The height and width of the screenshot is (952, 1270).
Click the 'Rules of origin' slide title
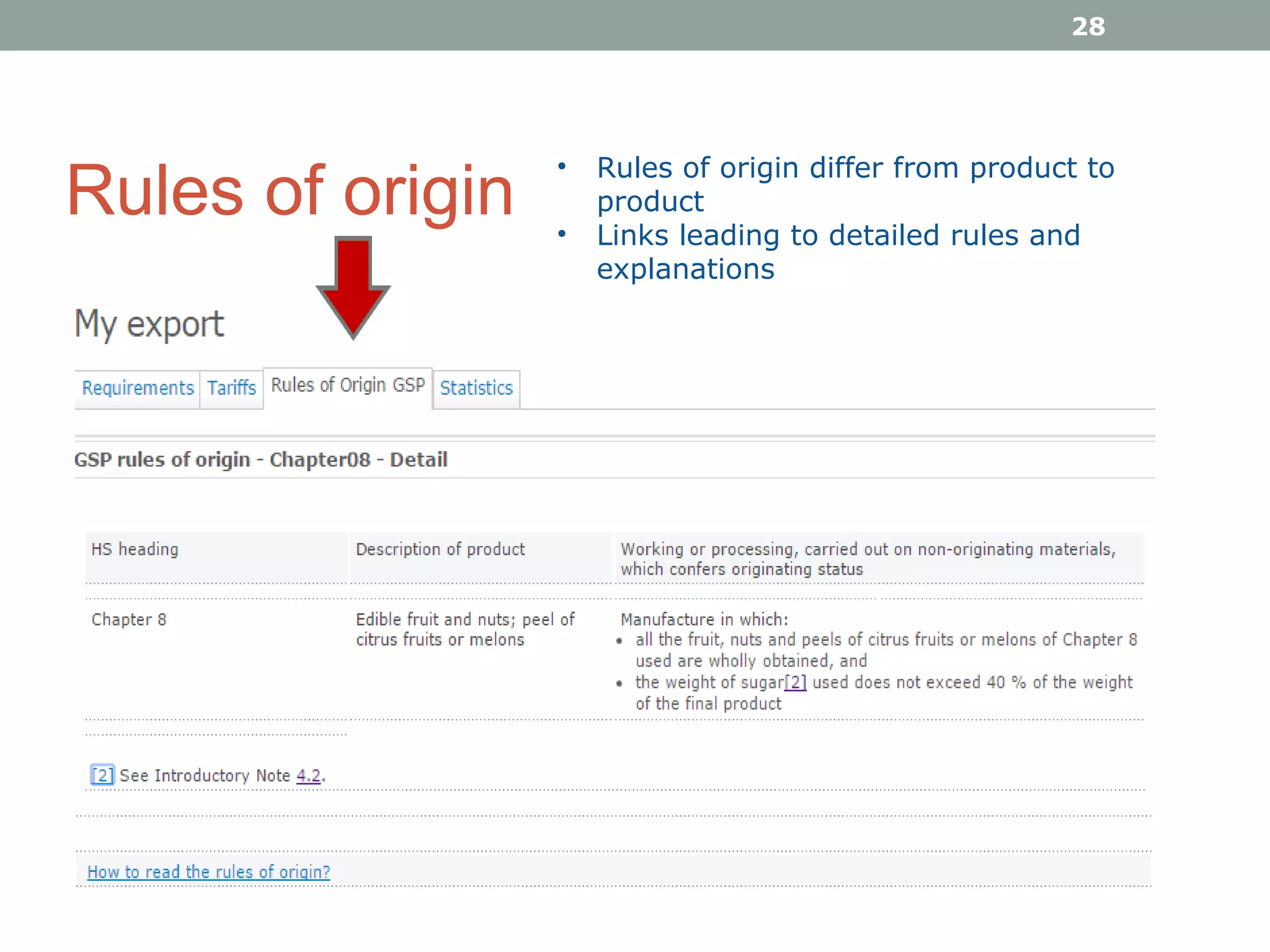[290, 191]
